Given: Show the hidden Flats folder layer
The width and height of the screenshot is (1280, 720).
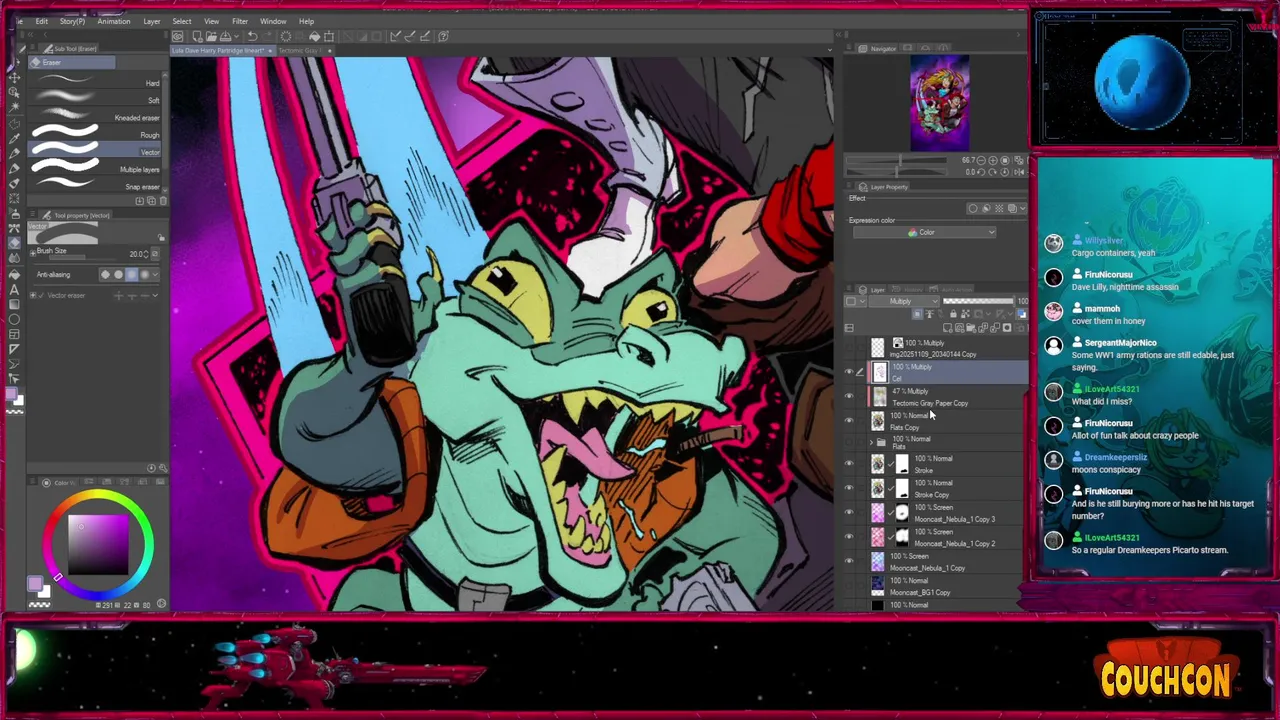Looking at the screenshot, I should pos(849,443).
